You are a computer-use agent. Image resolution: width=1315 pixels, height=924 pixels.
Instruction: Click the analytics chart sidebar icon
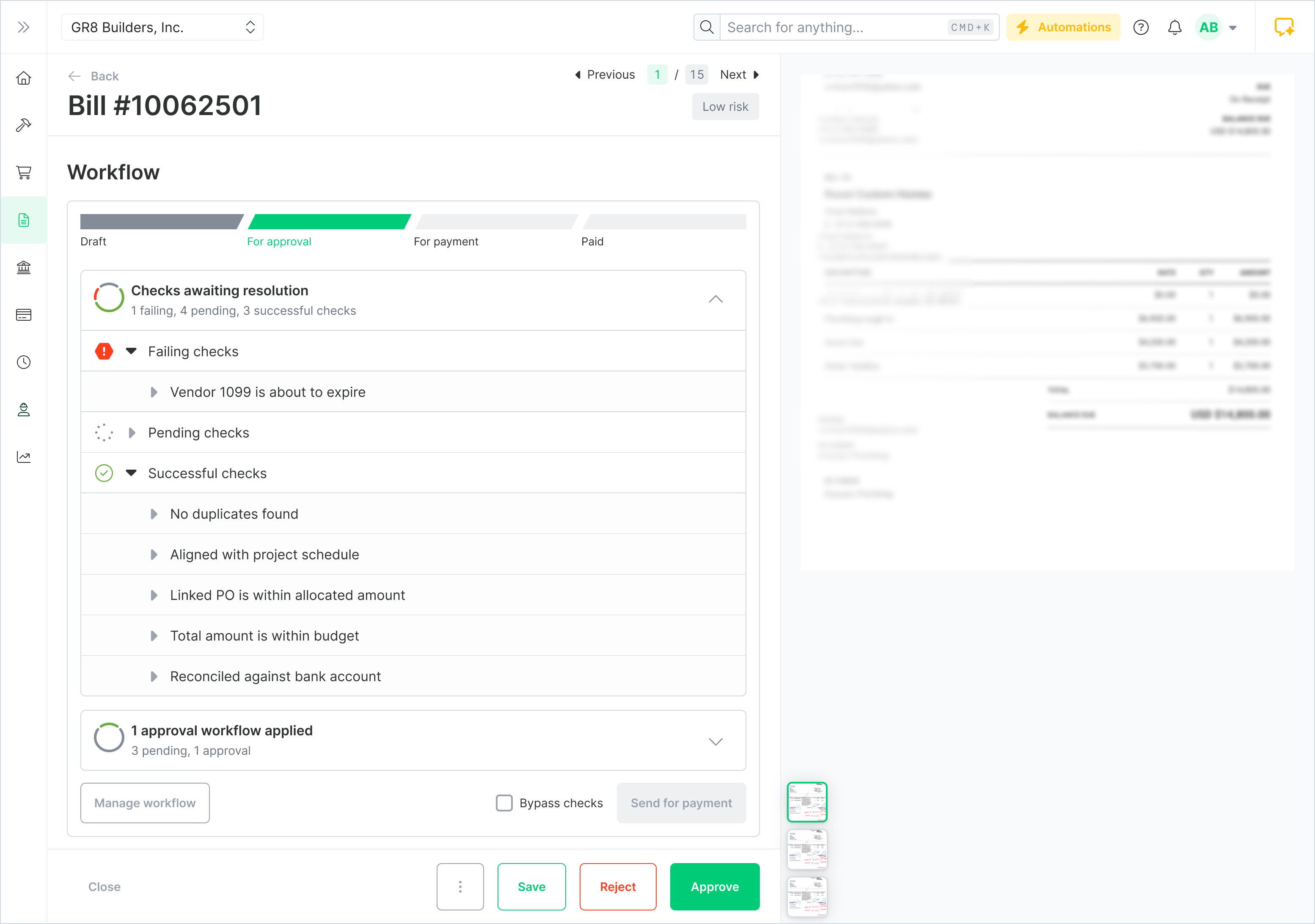24,457
